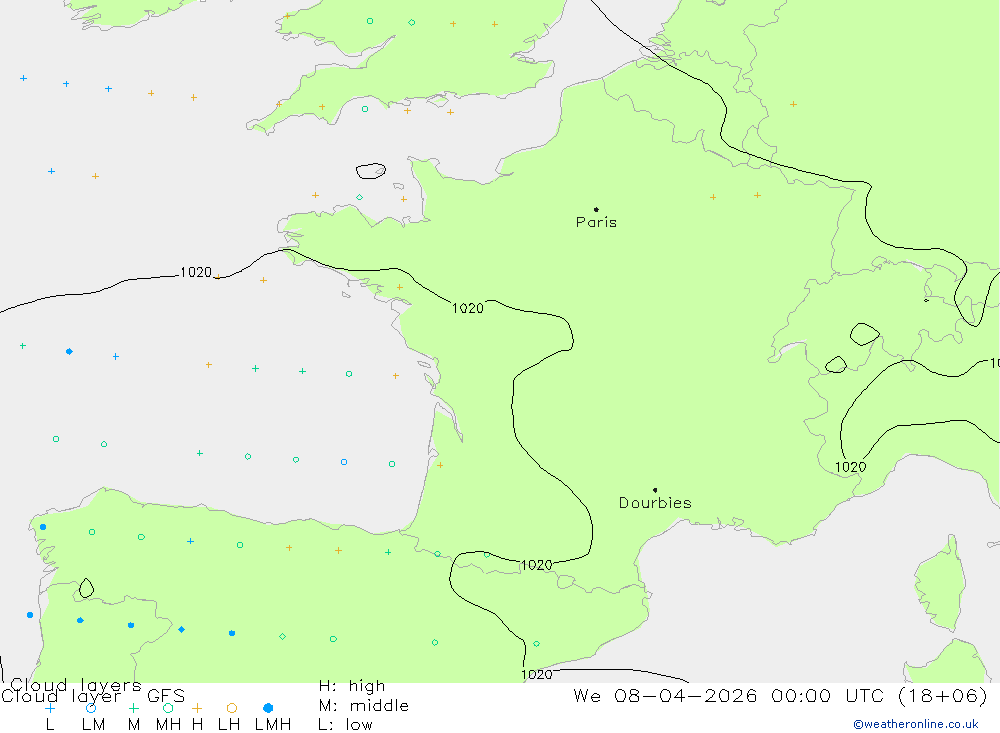
Task: Click the blue plus L legend symbol
Action: coord(50,708)
